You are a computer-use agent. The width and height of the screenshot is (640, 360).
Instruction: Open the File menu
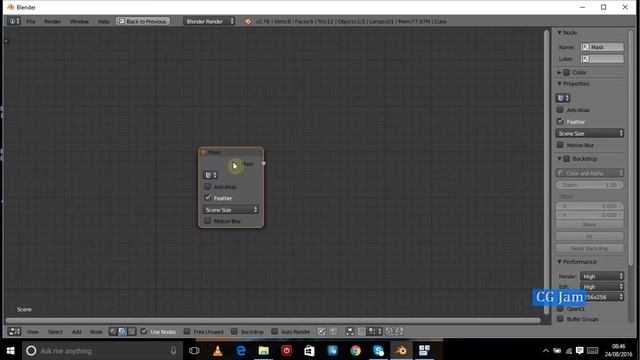pos(31,21)
